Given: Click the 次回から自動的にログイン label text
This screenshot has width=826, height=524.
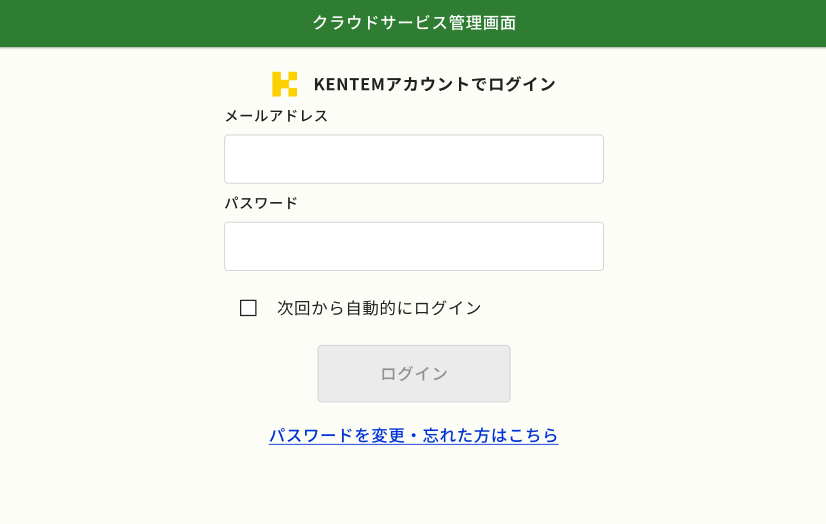Looking at the screenshot, I should click(x=379, y=308).
